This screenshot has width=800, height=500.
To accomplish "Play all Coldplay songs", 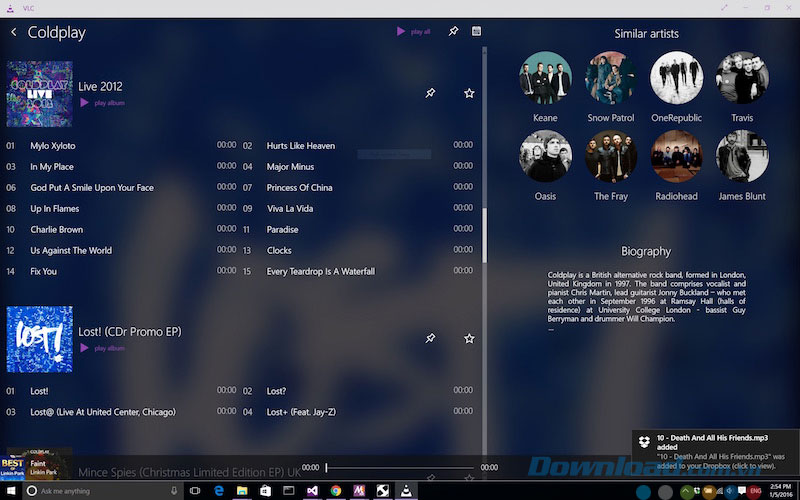I will coord(413,32).
